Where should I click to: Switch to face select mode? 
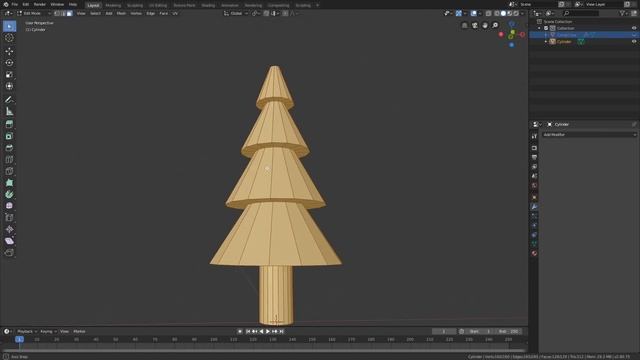pos(69,13)
